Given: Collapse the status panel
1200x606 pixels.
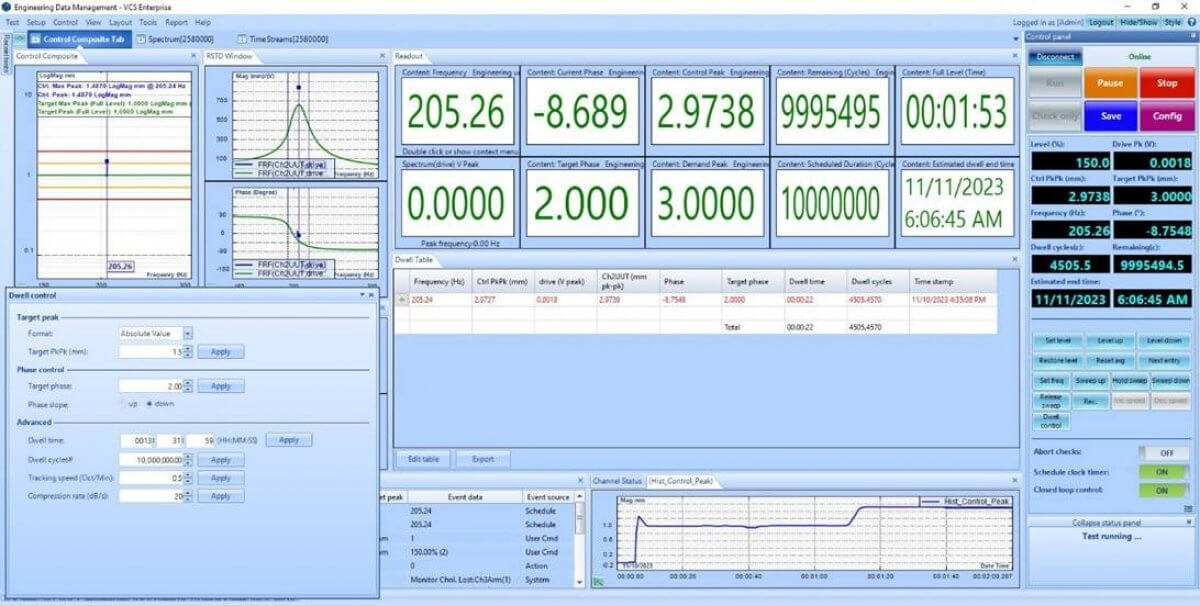Looking at the screenshot, I should click(1110, 522).
